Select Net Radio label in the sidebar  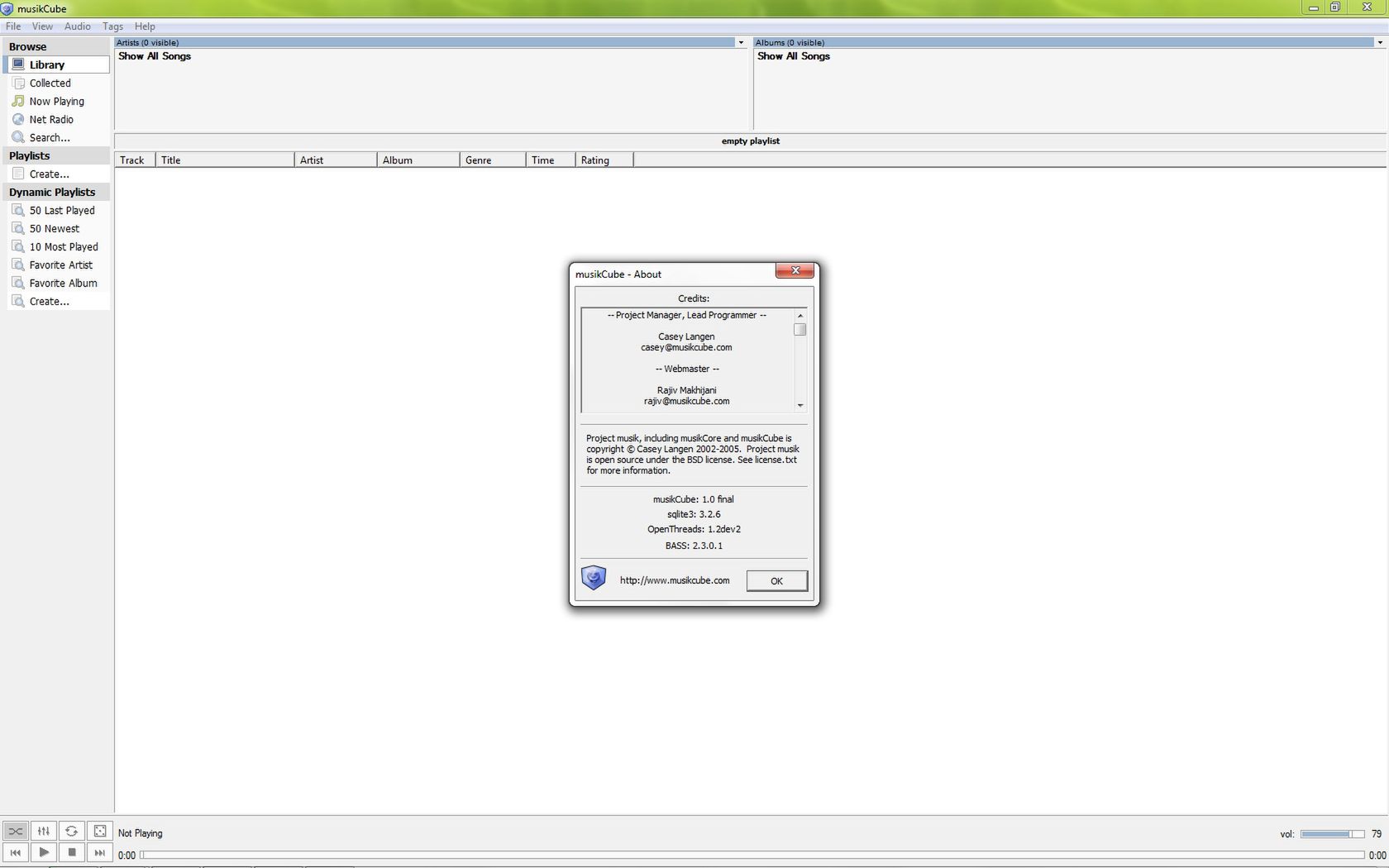coord(51,119)
